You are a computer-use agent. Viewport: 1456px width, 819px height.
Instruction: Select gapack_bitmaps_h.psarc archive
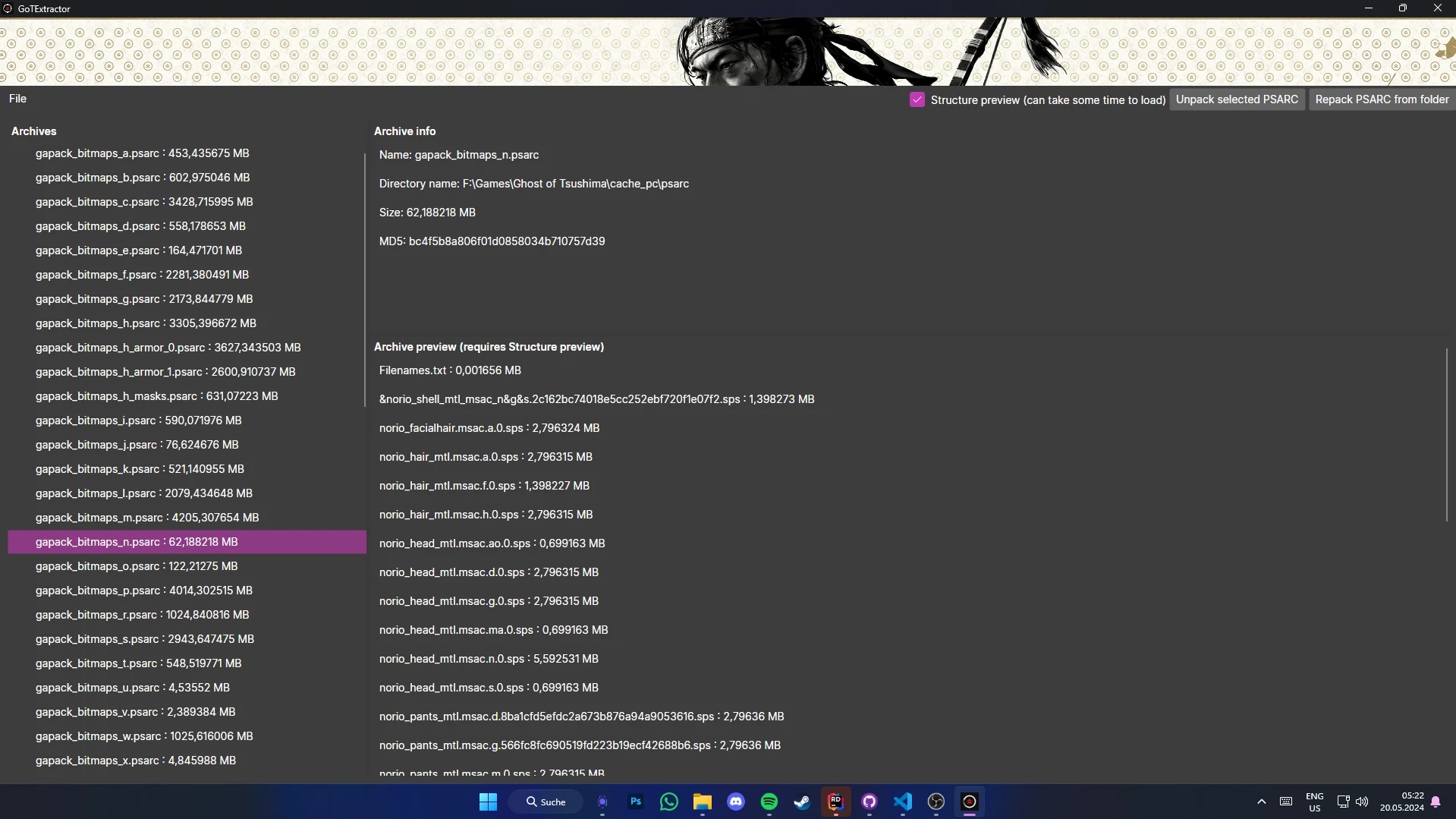[x=187, y=323]
